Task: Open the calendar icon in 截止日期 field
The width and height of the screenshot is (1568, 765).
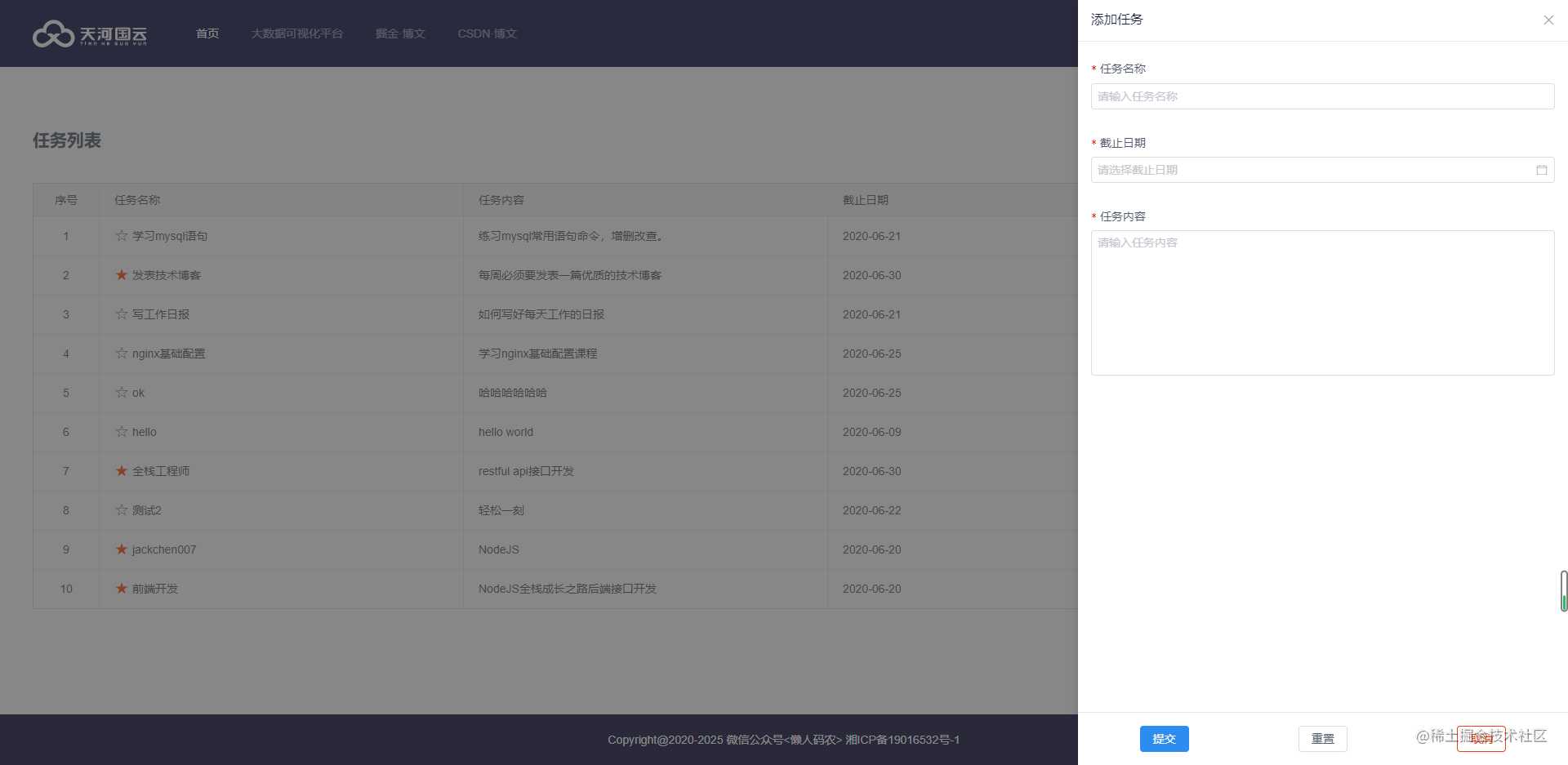Action: (1541, 170)
